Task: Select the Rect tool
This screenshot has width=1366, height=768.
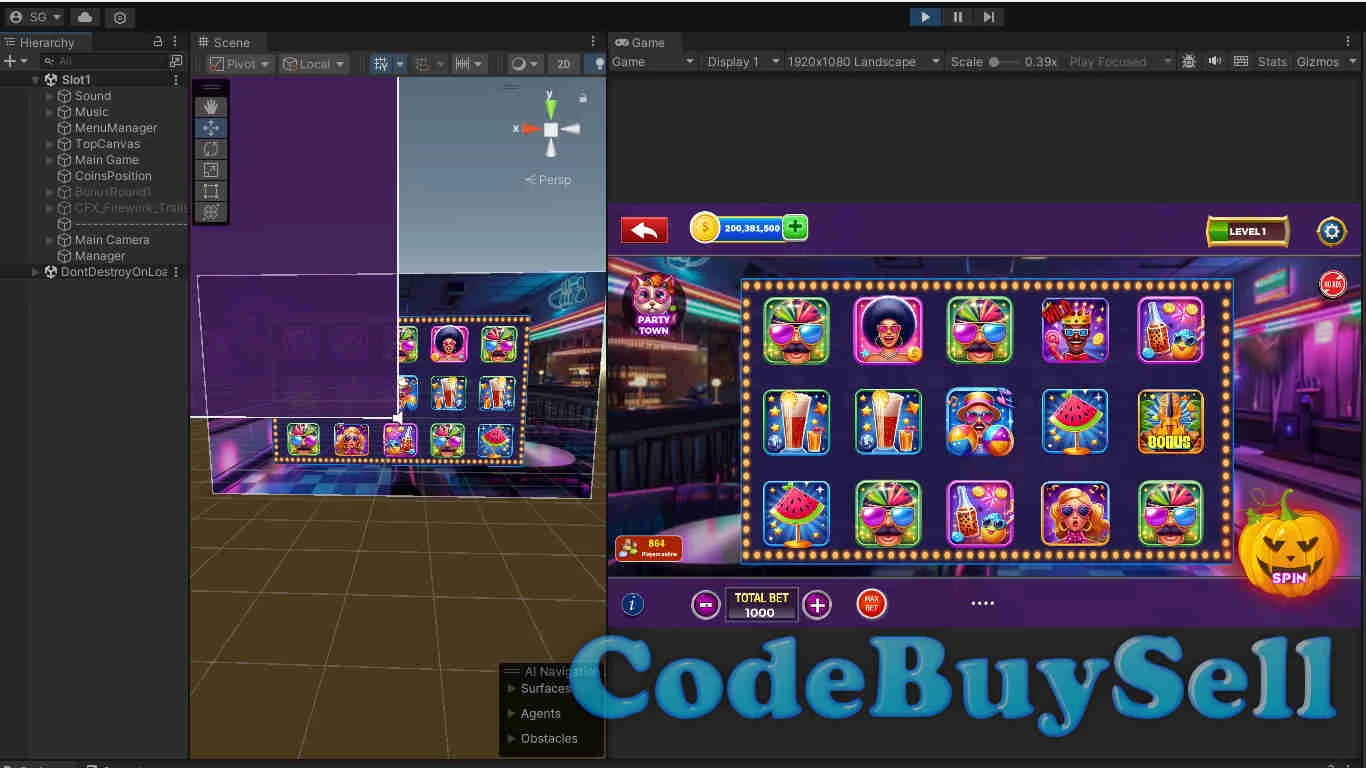Action: coord(211,191)
